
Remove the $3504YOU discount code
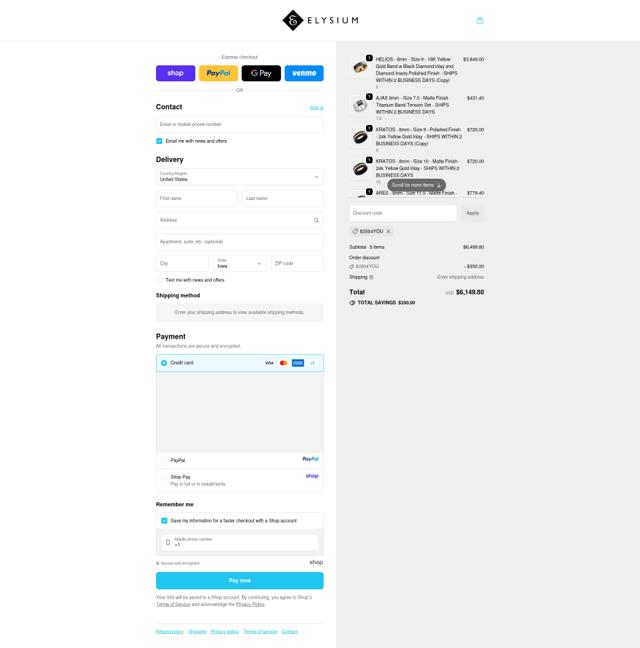[388, 231]
